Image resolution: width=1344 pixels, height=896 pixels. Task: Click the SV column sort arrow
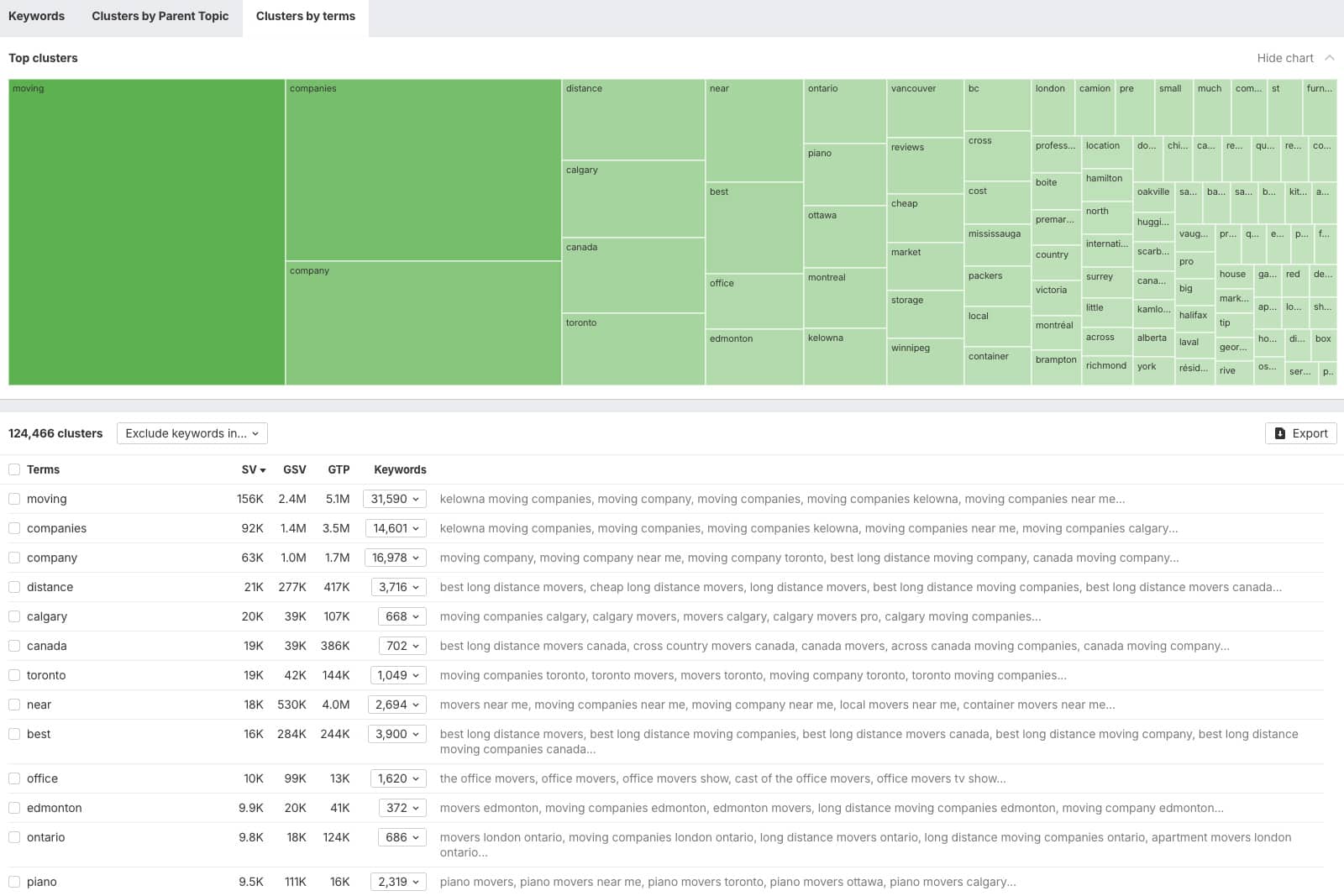point(263,470)
